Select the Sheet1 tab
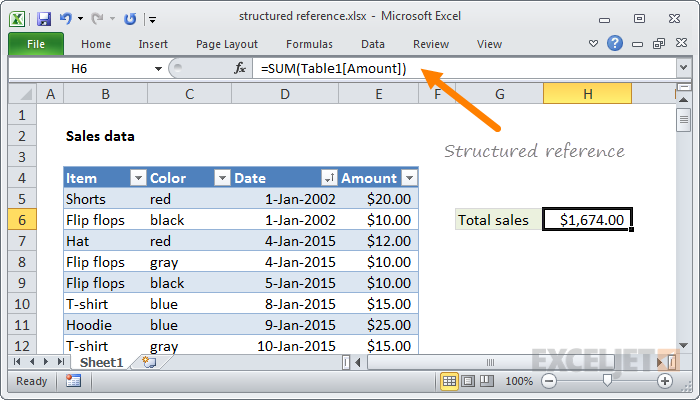 (101, 362)
